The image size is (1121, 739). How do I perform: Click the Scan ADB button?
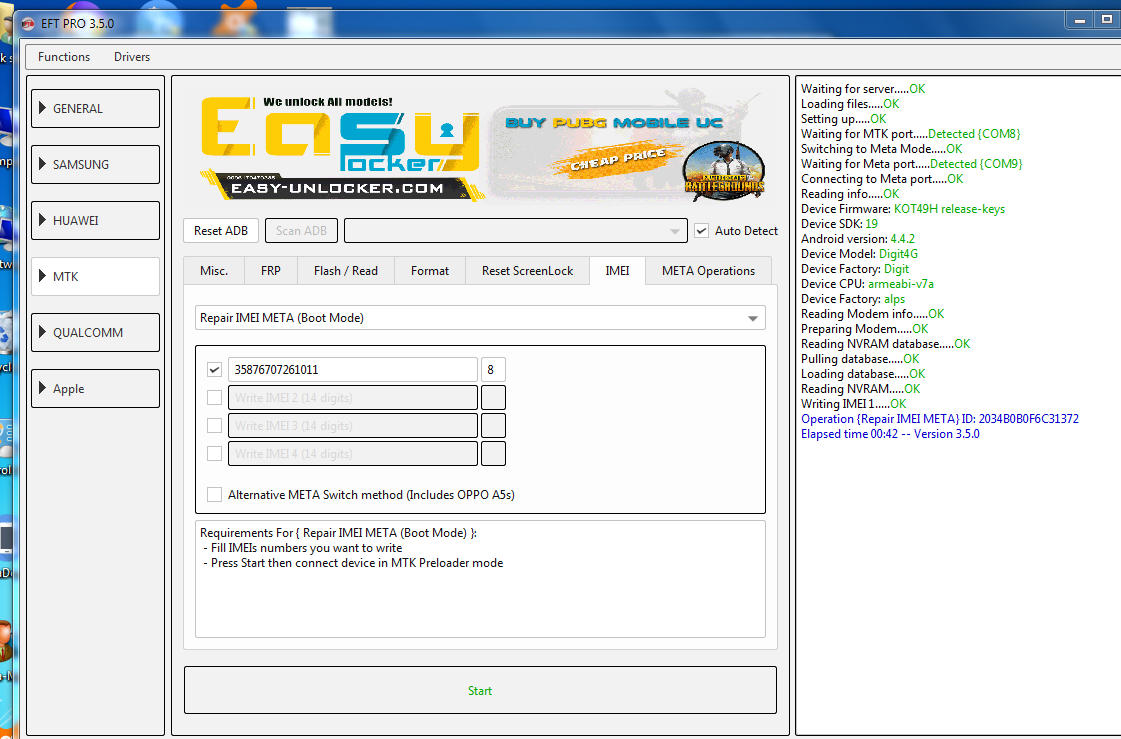(301, 231)
